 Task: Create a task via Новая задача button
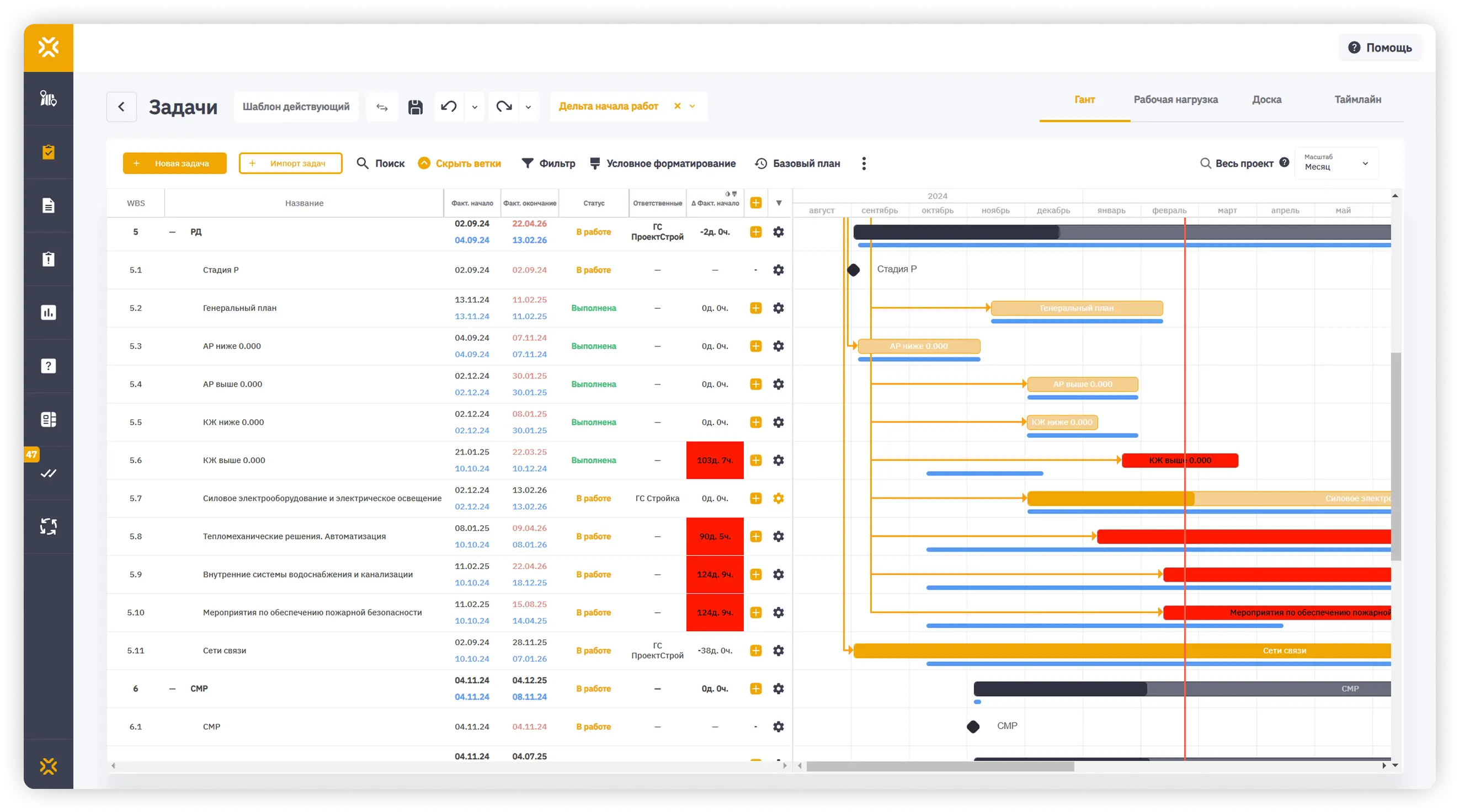point(174,163)
